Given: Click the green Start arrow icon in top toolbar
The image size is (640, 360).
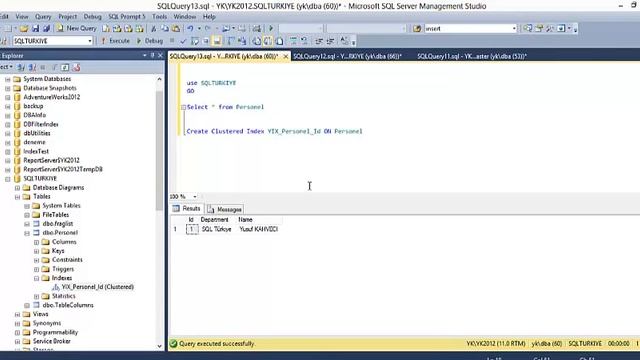Looking at the screenshot, I should coord(271,28).
